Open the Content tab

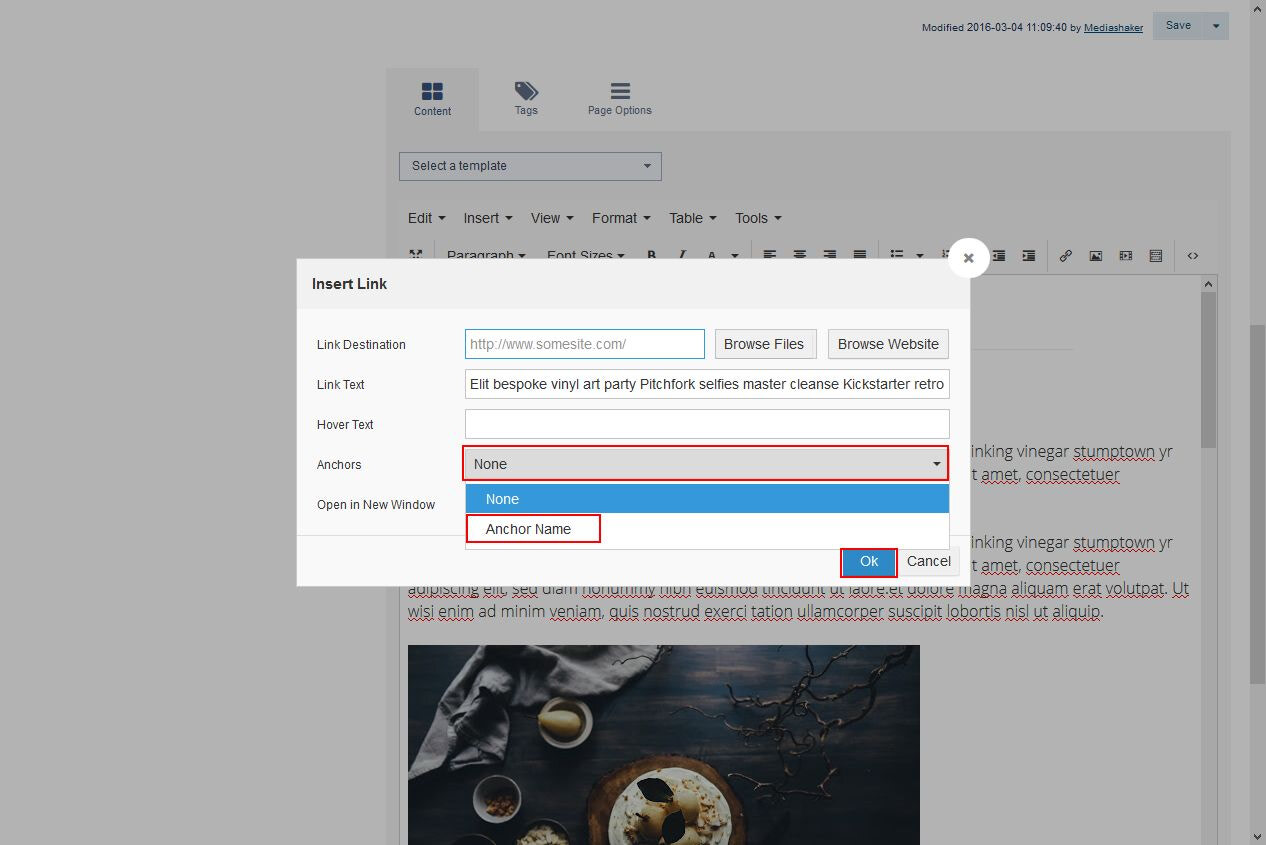pos(432,99)
